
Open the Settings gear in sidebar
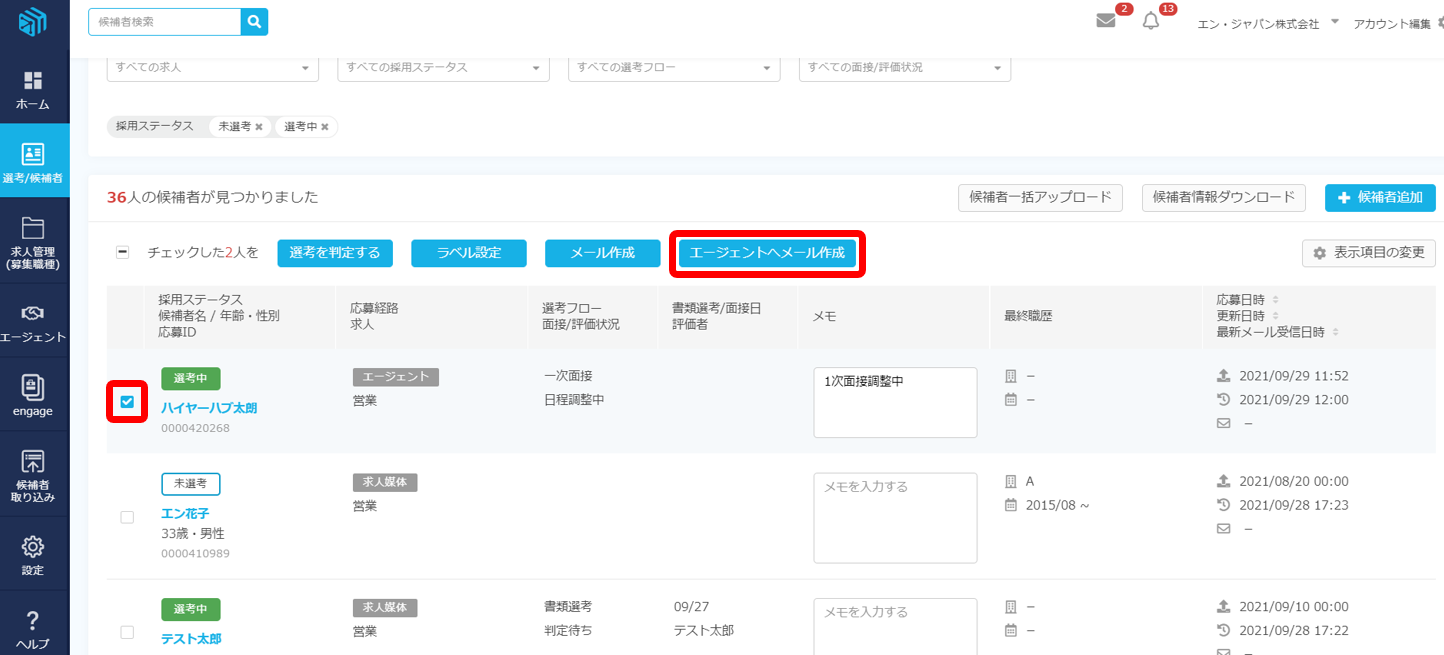[33, 554]
